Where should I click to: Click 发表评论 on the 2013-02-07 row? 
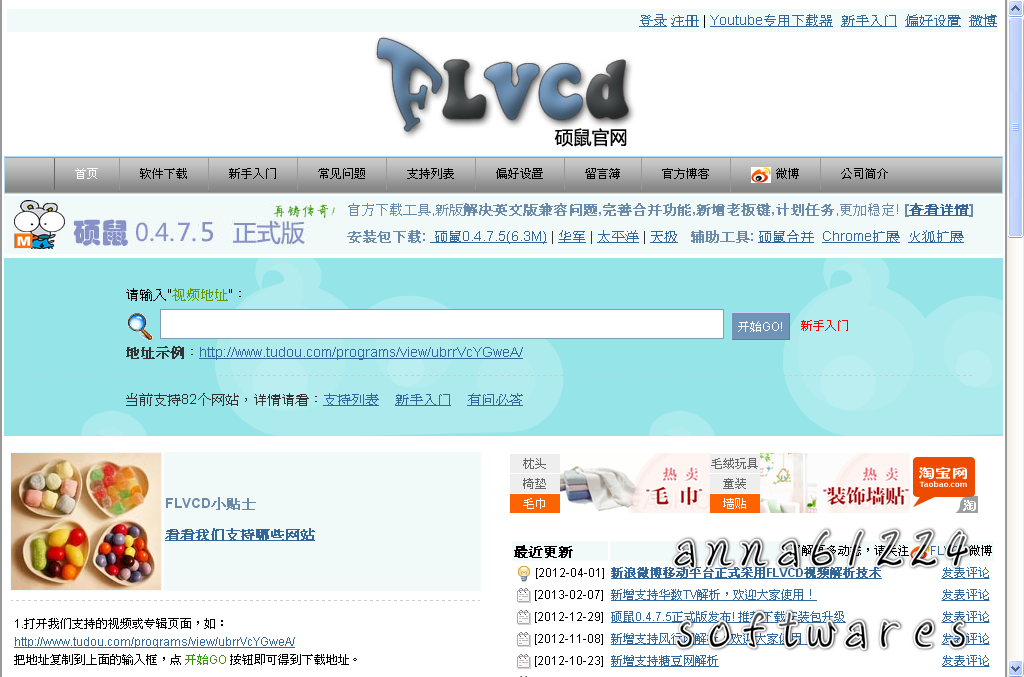point(965,595)
